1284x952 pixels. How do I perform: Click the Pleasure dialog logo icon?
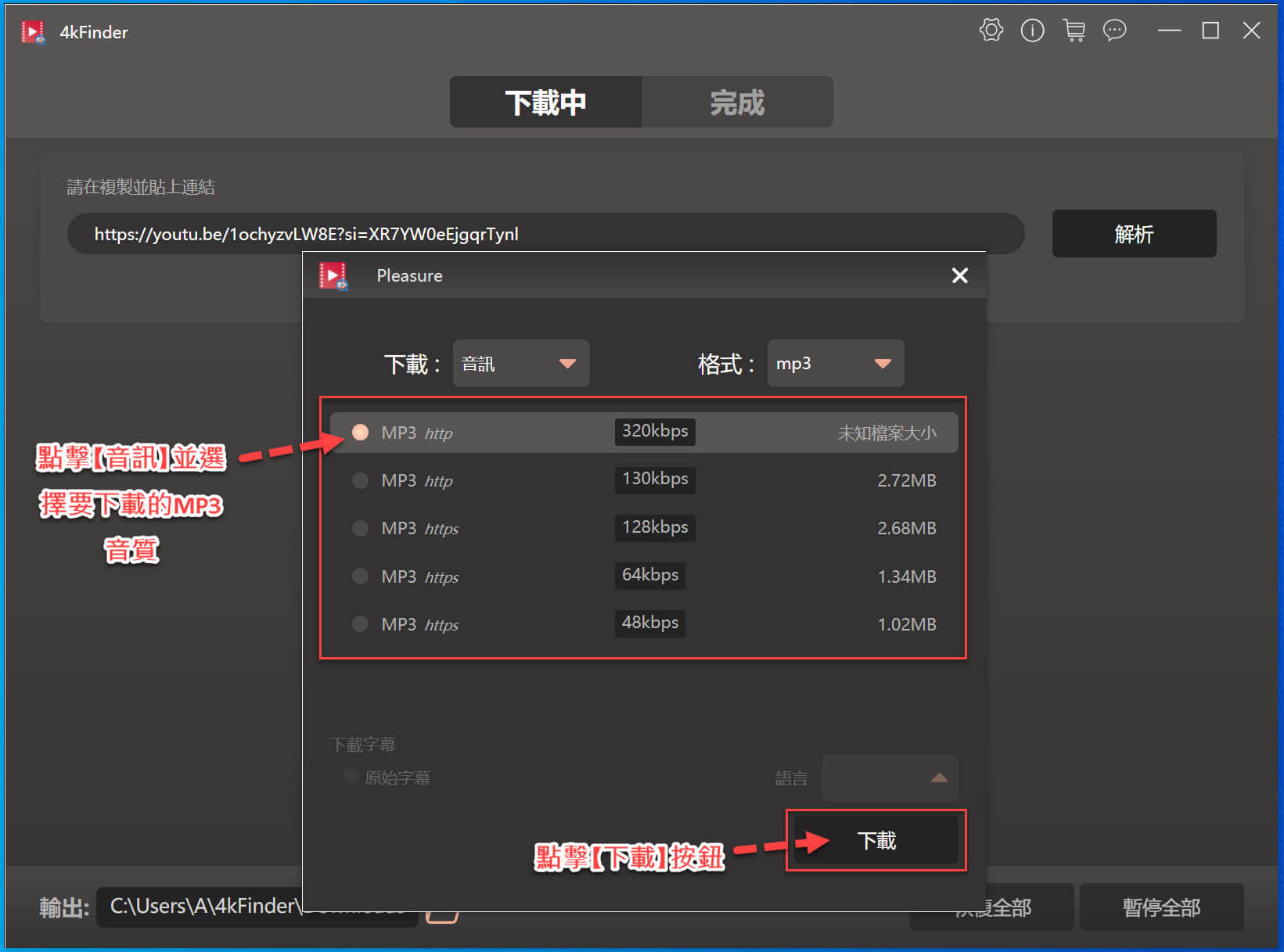(x=333, y=276)
